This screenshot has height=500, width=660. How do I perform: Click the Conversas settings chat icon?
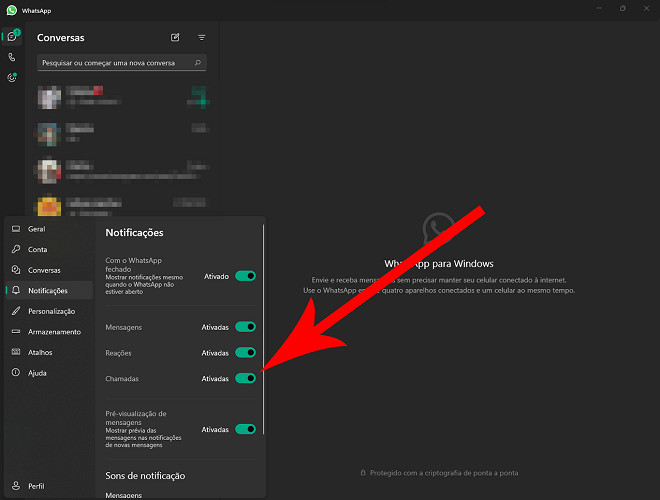coord(16,270)
